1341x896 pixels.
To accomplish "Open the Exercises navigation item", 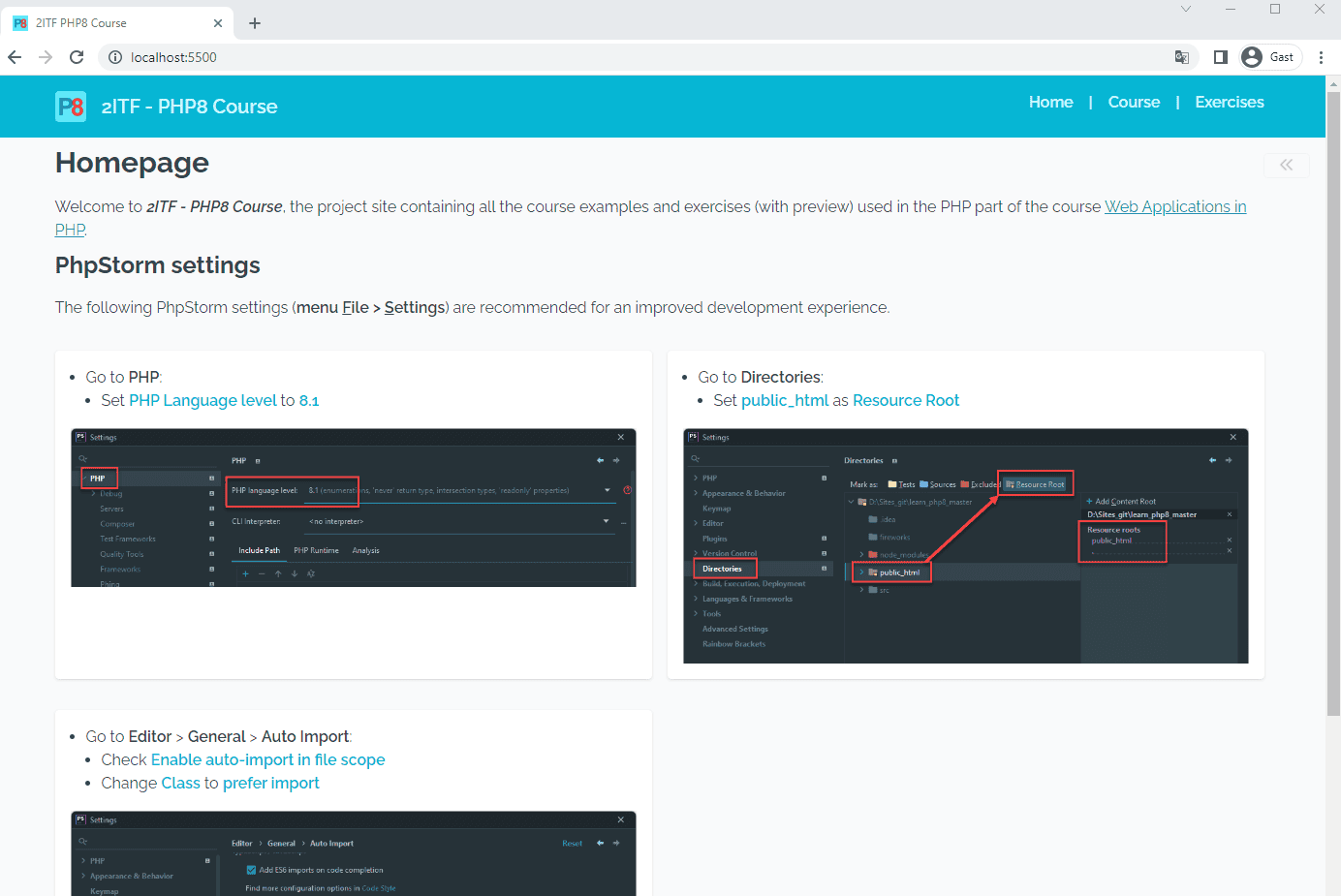I will [1229, 102].
